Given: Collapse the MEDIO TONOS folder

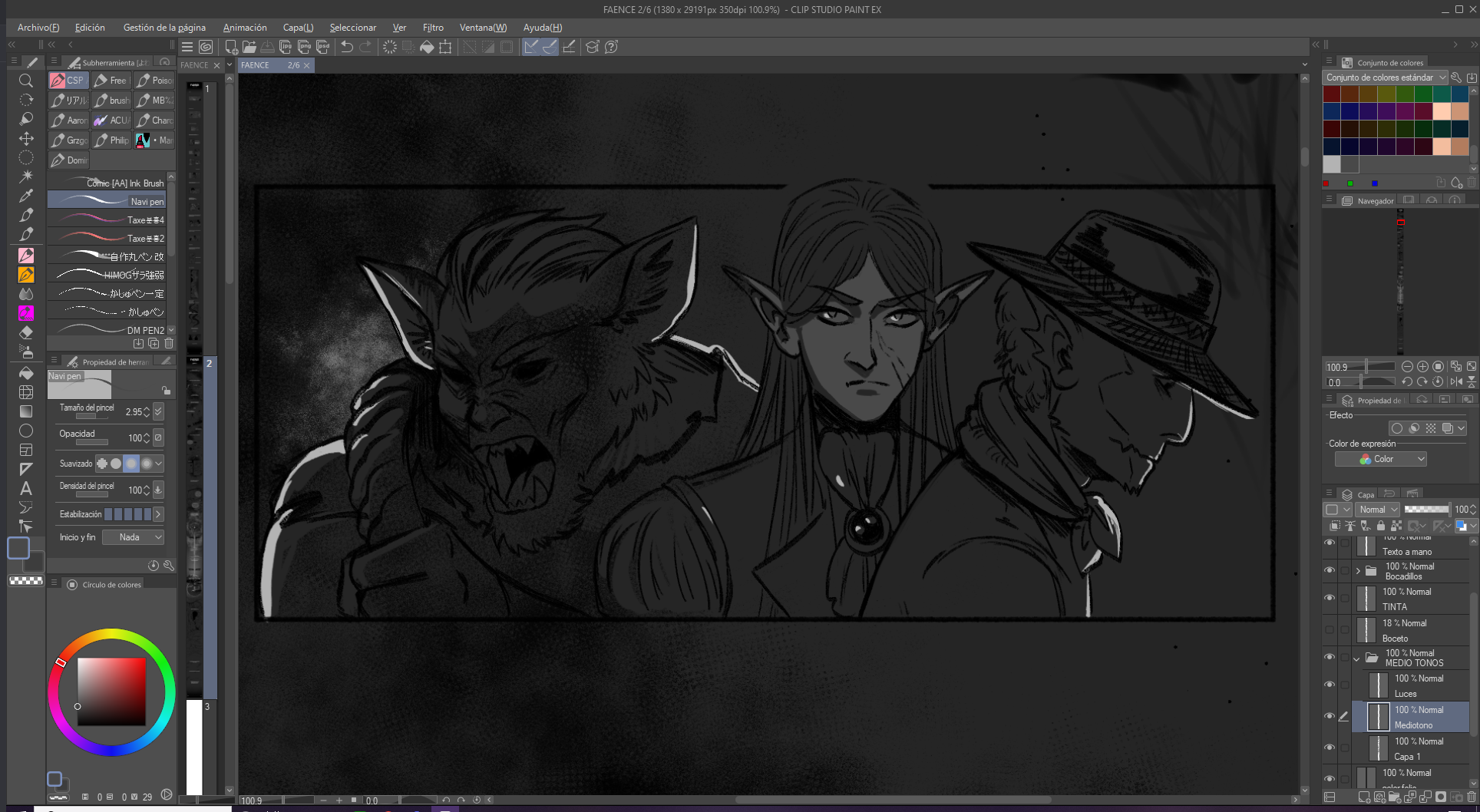Looking at the screenshot, I should (1356, 658).
